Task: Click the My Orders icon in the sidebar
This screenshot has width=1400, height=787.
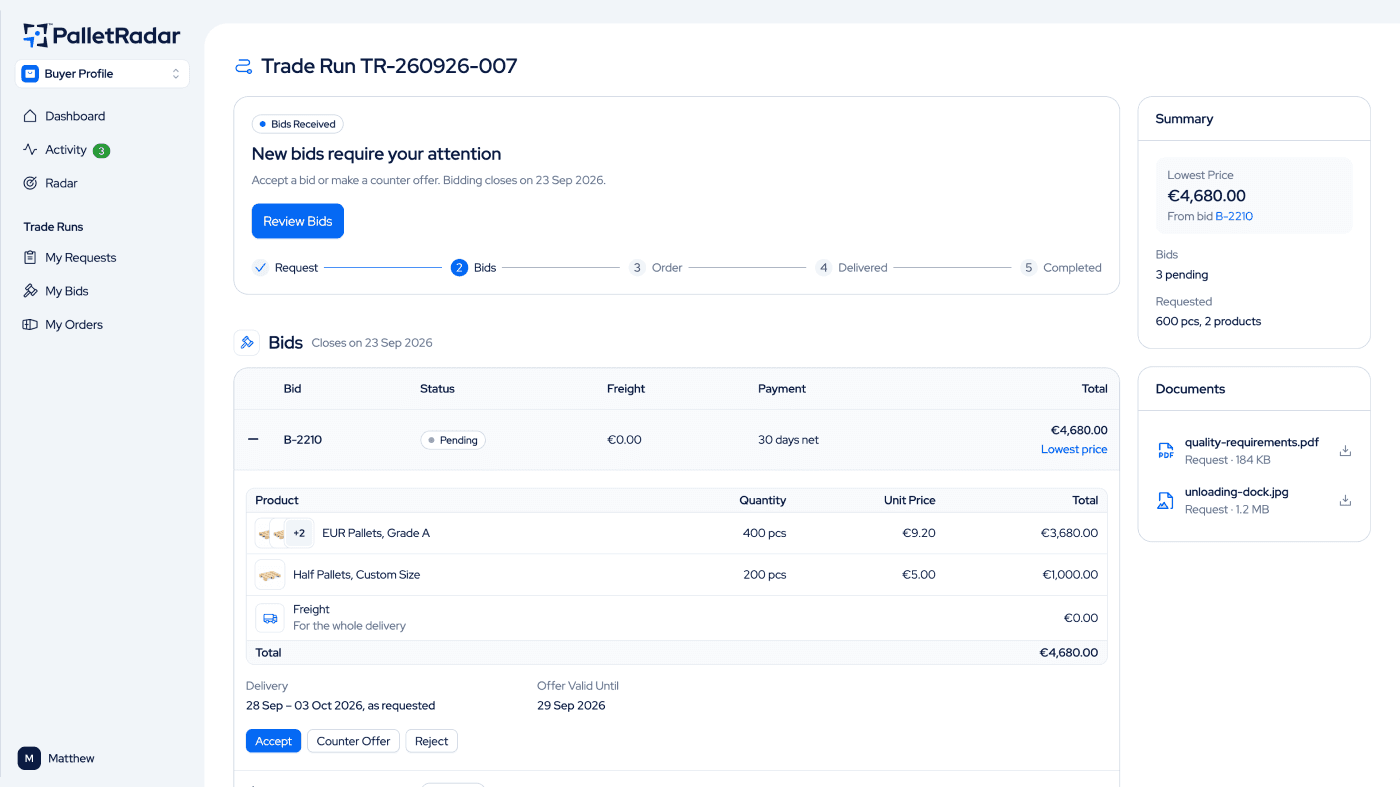Action: pyautogui.click(x=30, y=325)
